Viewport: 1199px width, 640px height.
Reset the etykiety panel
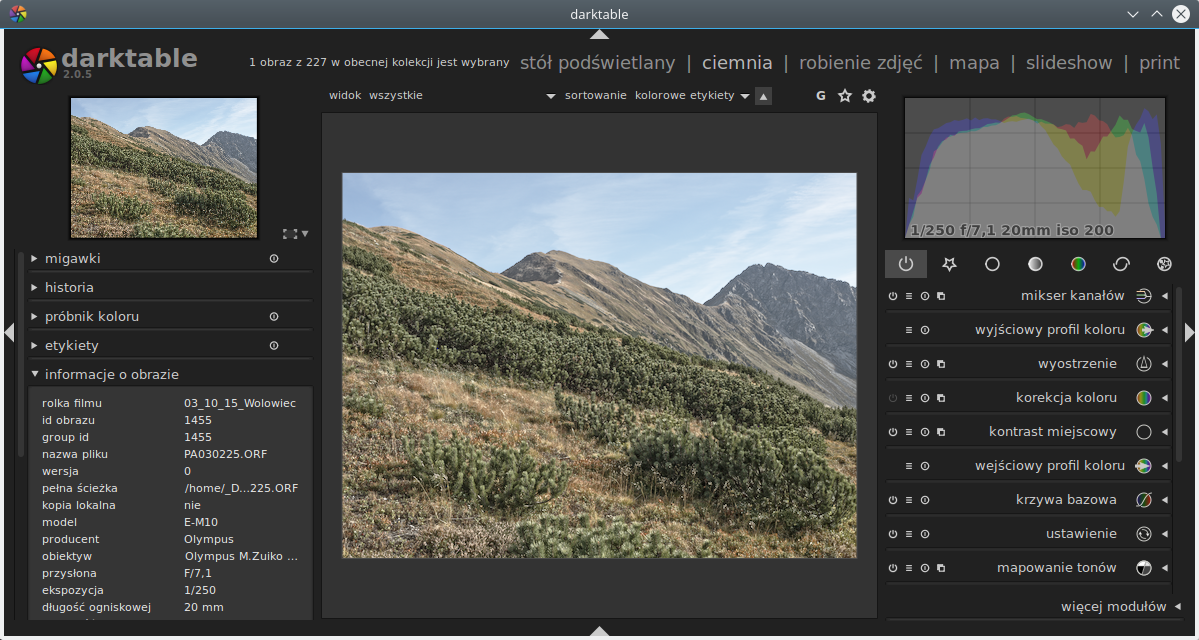[x=274, y=346]
